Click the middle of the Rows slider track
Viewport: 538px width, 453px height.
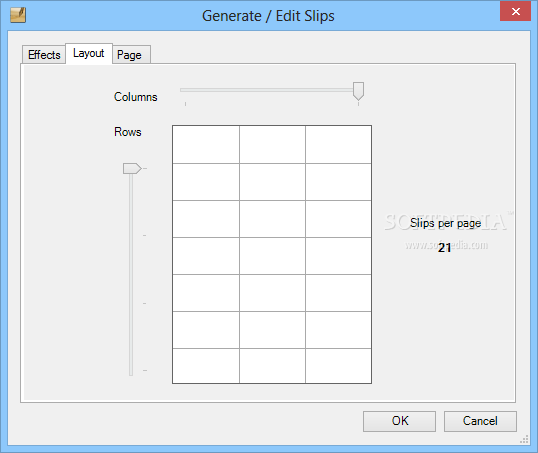pos(131,270)
